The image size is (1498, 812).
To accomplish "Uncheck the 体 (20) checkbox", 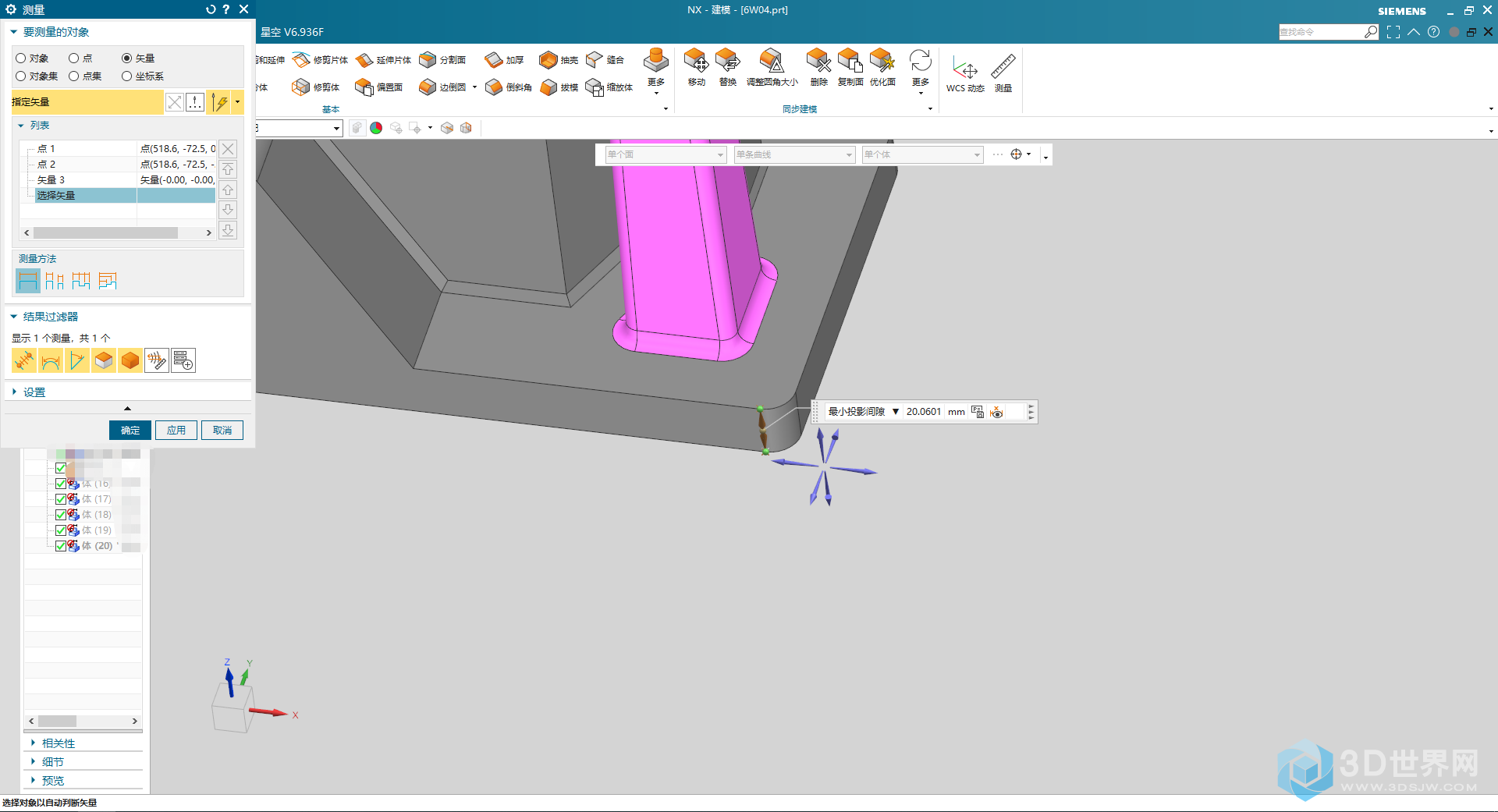I will (x=61, y=546).
